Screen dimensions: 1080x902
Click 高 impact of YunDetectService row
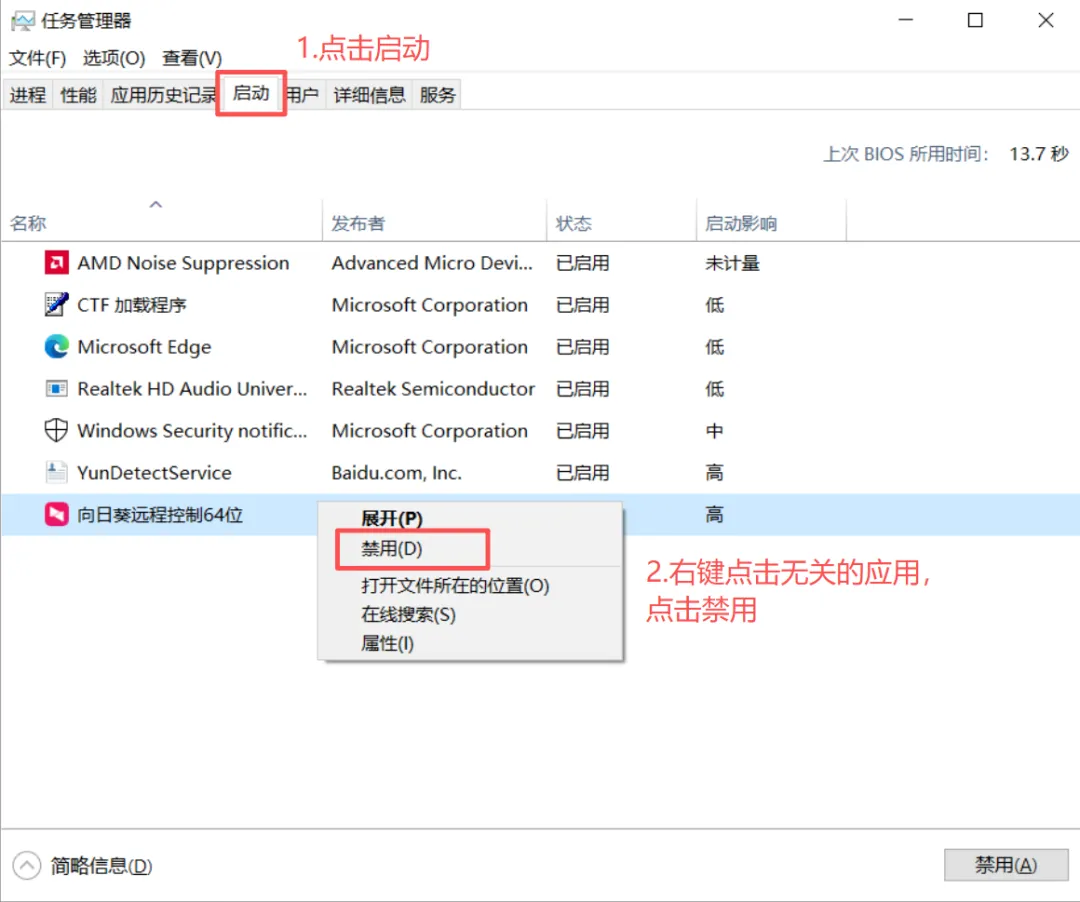pos(714,473)
